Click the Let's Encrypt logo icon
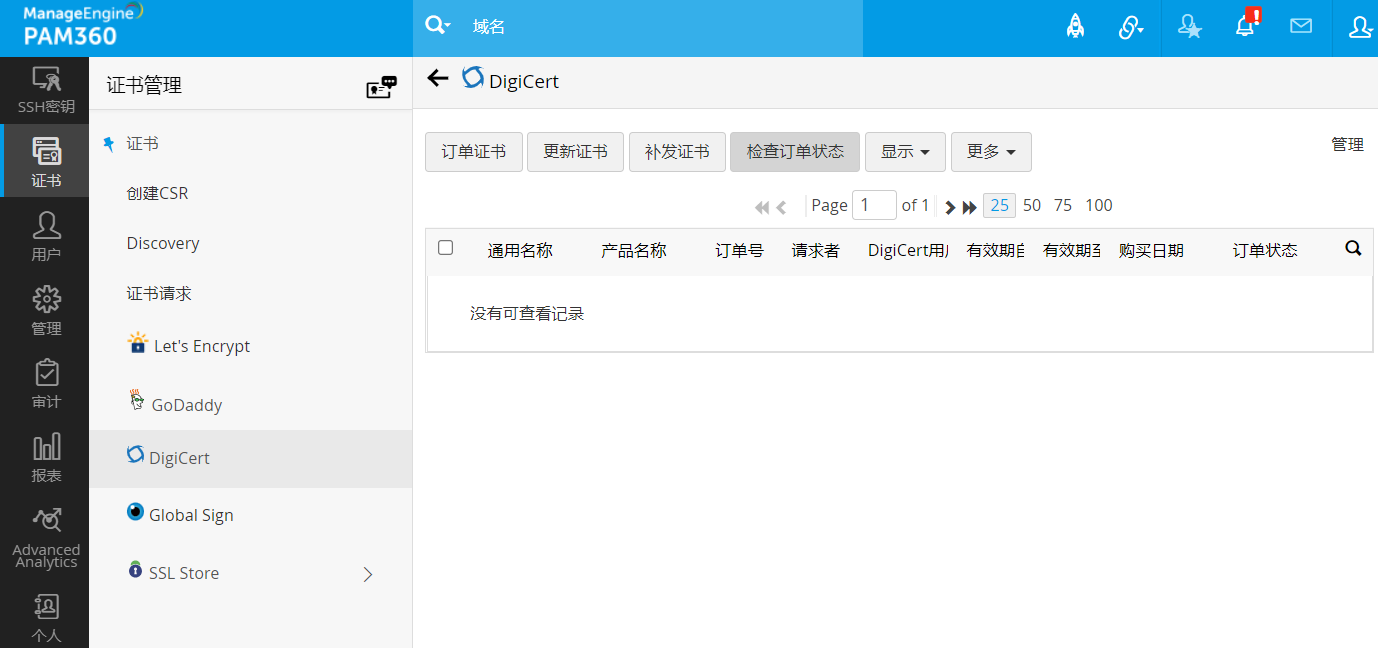Screen dimensions: 1378x648 pos(138,344)
